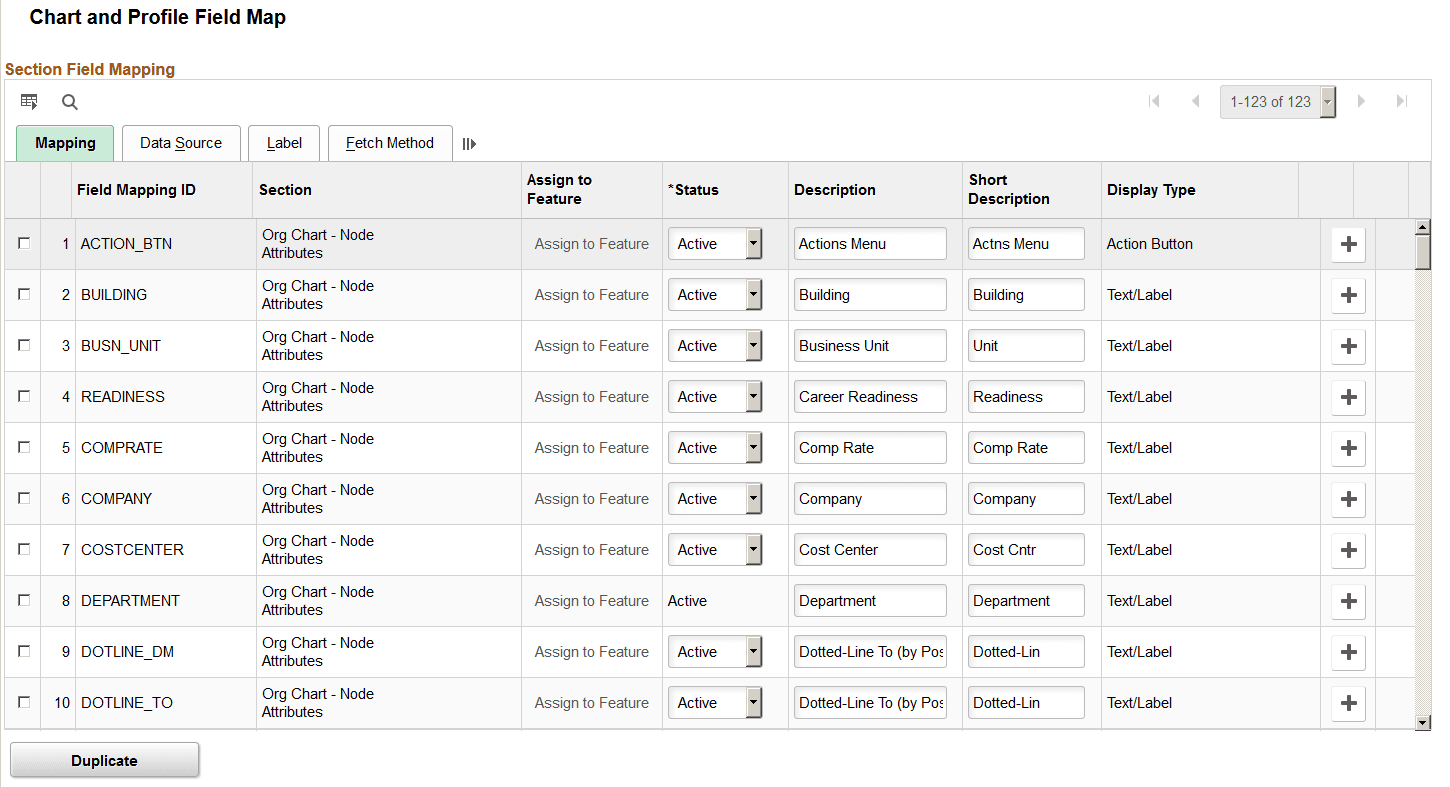Click into the Description field for Building
The width and height of the screenshot is (1450, 787).
pyautogui.click(x=869, y=294)
